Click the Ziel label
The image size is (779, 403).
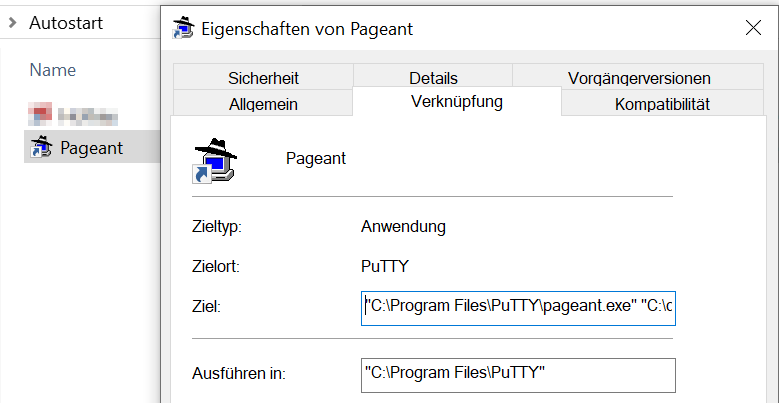pyautogui.click(x=204, y=306)
